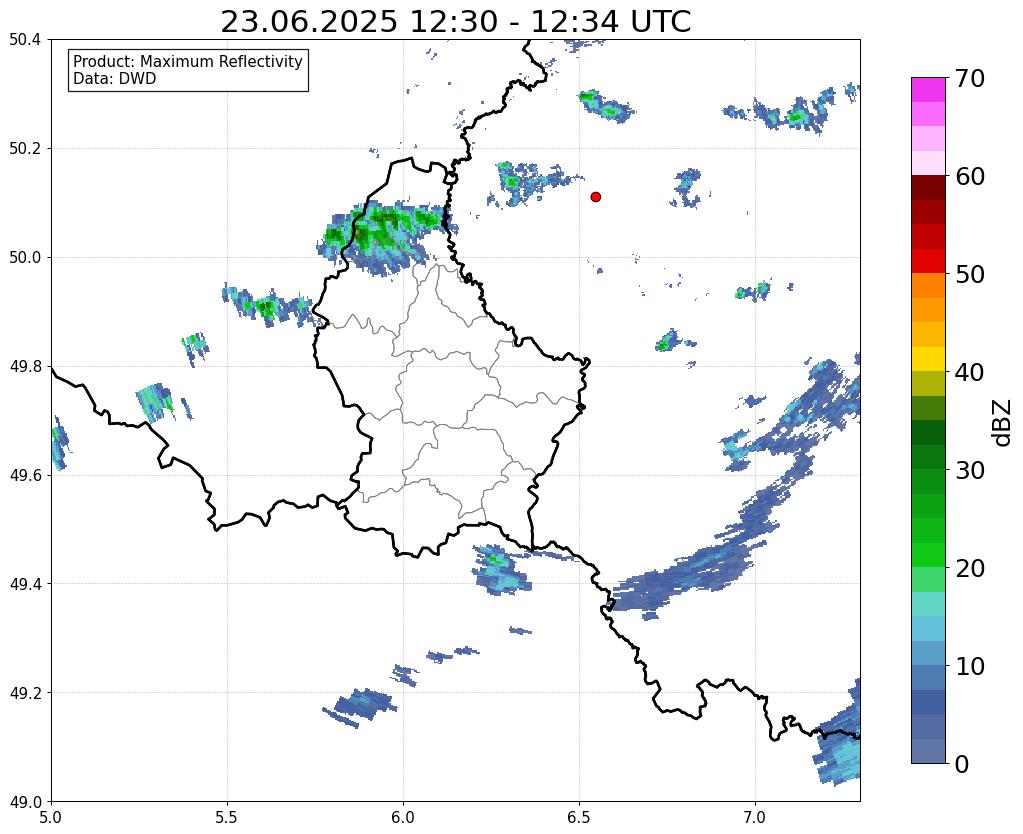Click the magenta 70 dBZ colorbar segment
The width and height of the screenshot is (1023, 834).
tap(928, 90)
